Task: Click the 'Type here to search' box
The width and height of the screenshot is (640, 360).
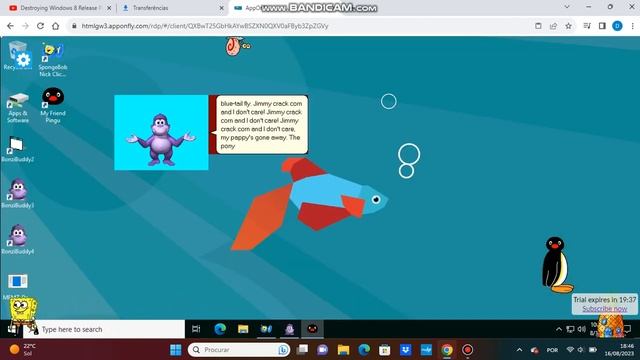Action: (104, 329)
